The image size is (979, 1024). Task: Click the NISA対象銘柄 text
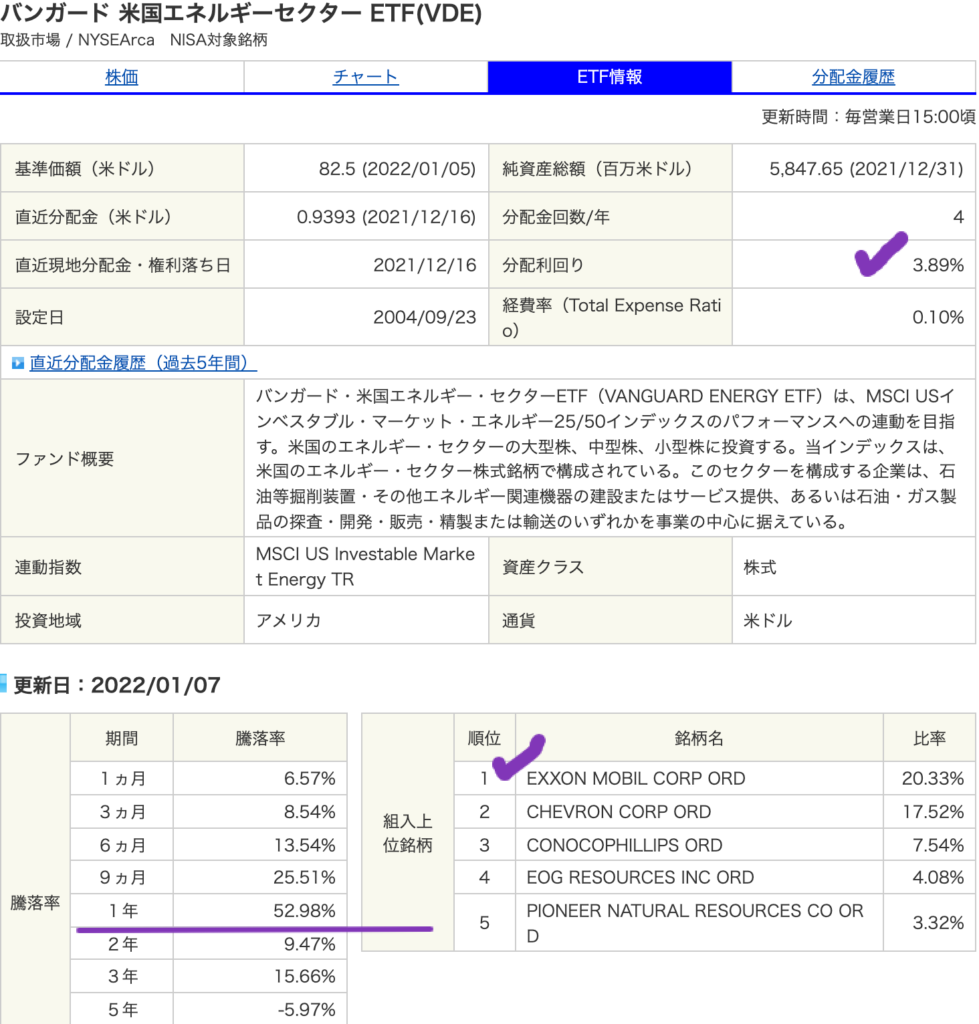(219, 40)
